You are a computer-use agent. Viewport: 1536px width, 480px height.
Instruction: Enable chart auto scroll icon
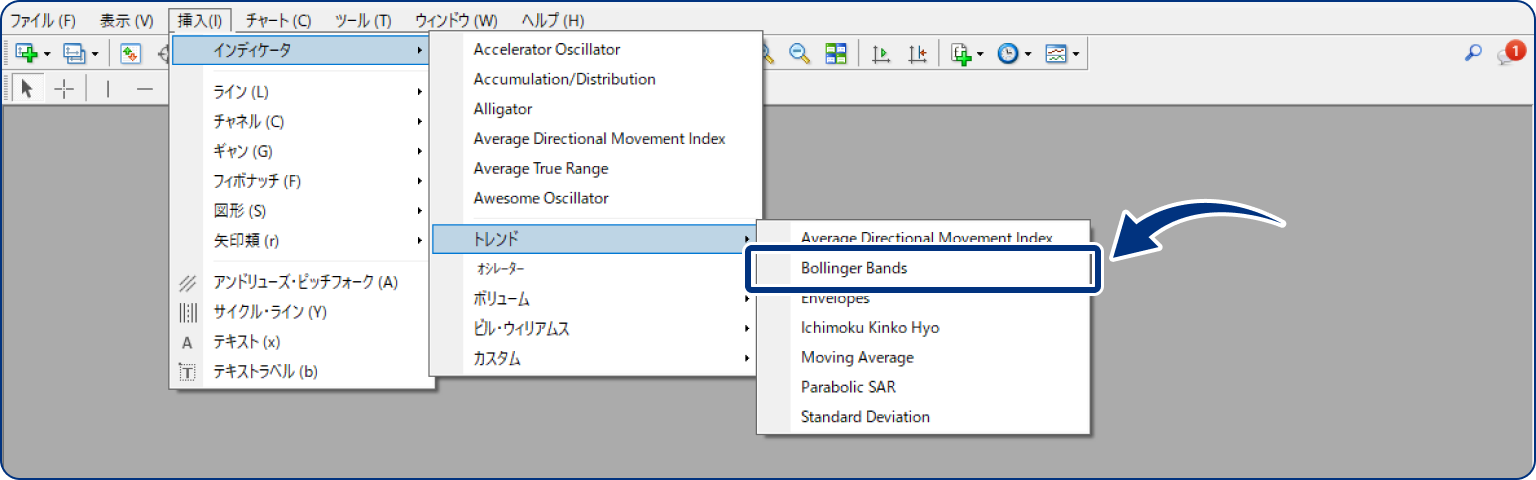click(x=881, y=53)
